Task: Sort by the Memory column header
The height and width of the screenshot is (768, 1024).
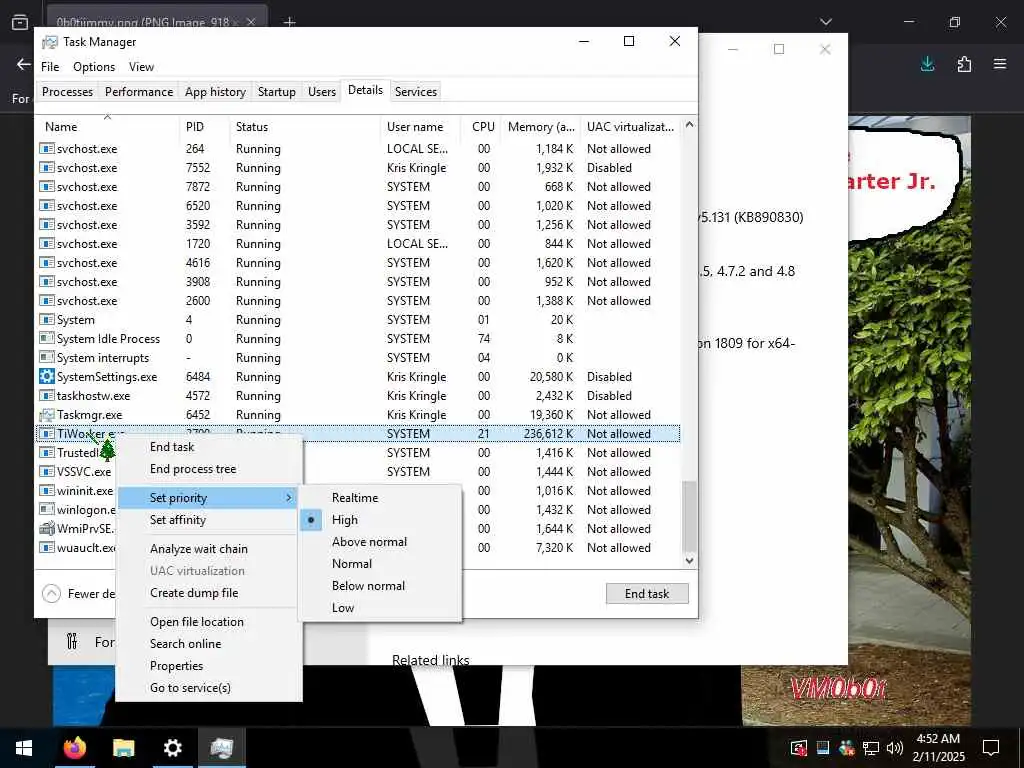Action: (x=541, y=127)
